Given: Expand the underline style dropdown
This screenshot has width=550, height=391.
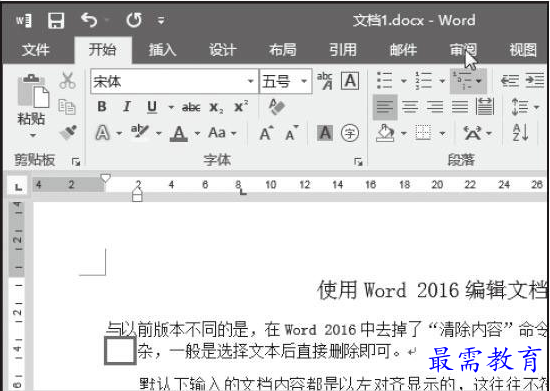Looking at the screenshot, I should pos(171,107).
